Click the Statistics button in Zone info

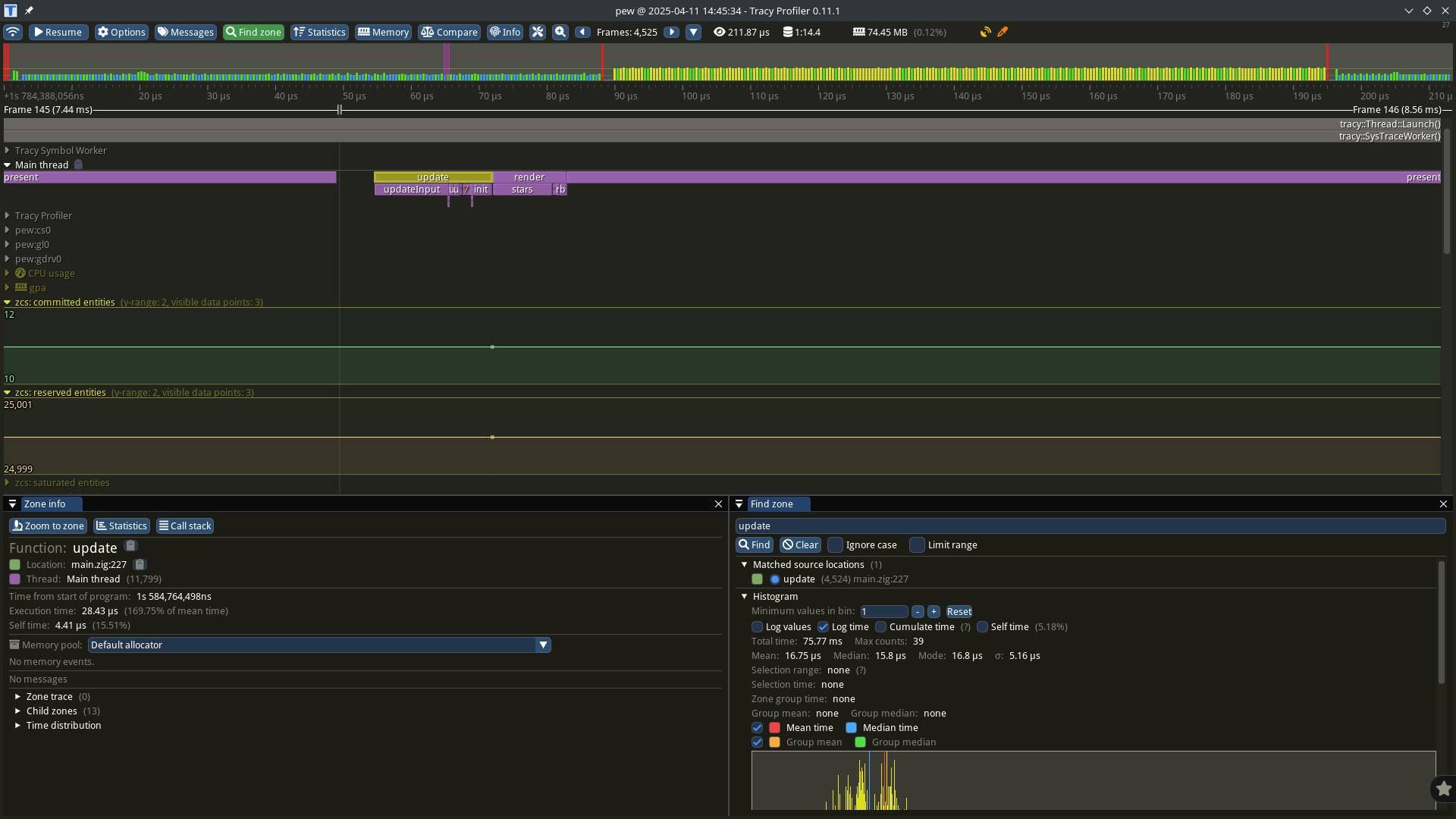[121, 526]
